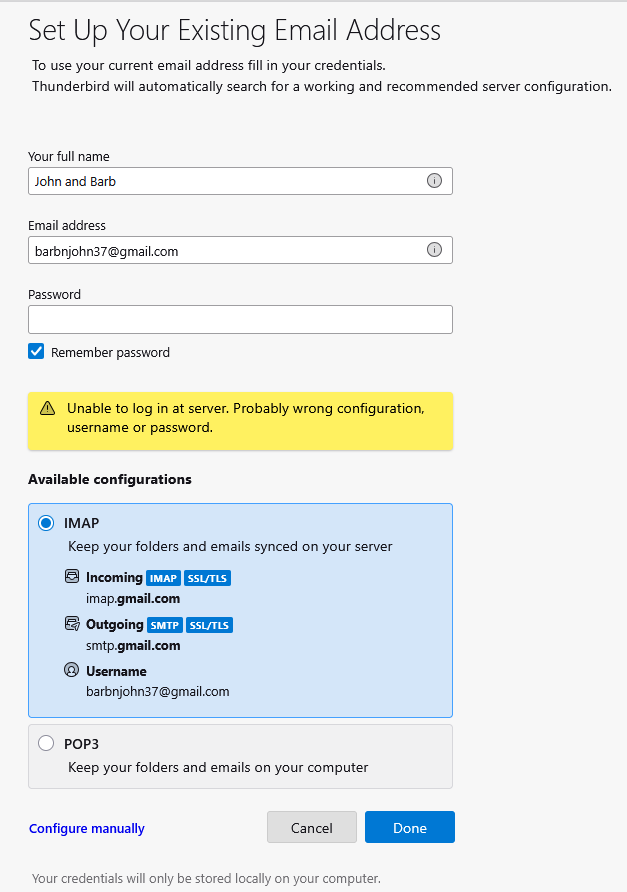Image resolution: width=627 pixels, height=892 pixels.
Task: Click the info icon in email address field
Action: tap(434, 250)
